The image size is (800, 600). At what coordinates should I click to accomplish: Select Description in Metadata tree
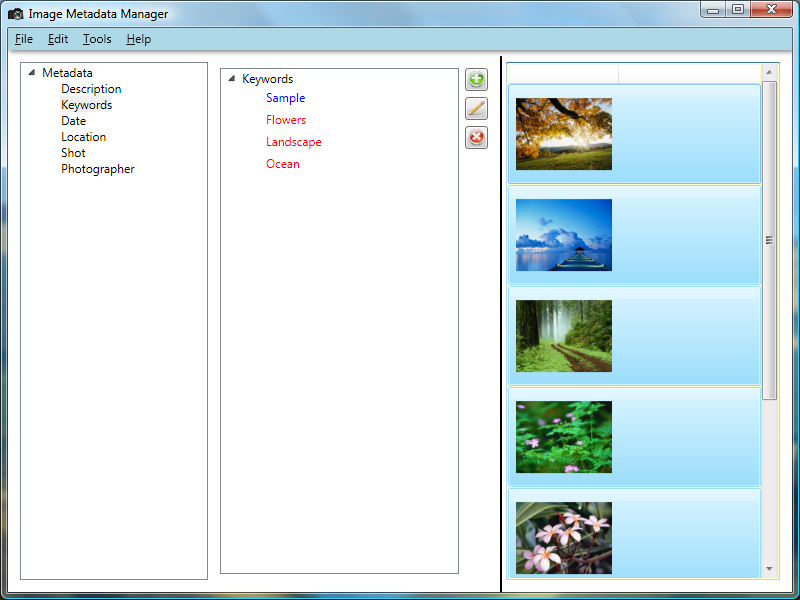(x=91, y=89)
